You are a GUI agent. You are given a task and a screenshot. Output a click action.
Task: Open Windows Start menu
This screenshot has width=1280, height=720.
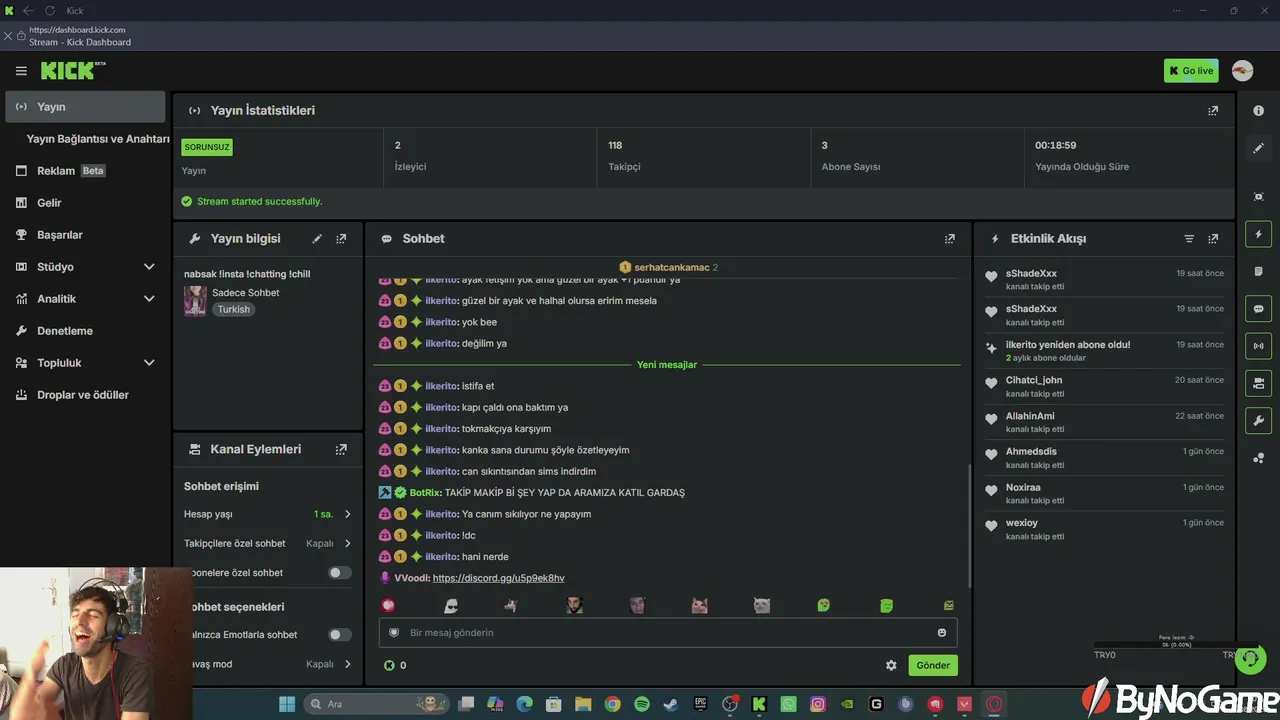(x=287, y=704)
